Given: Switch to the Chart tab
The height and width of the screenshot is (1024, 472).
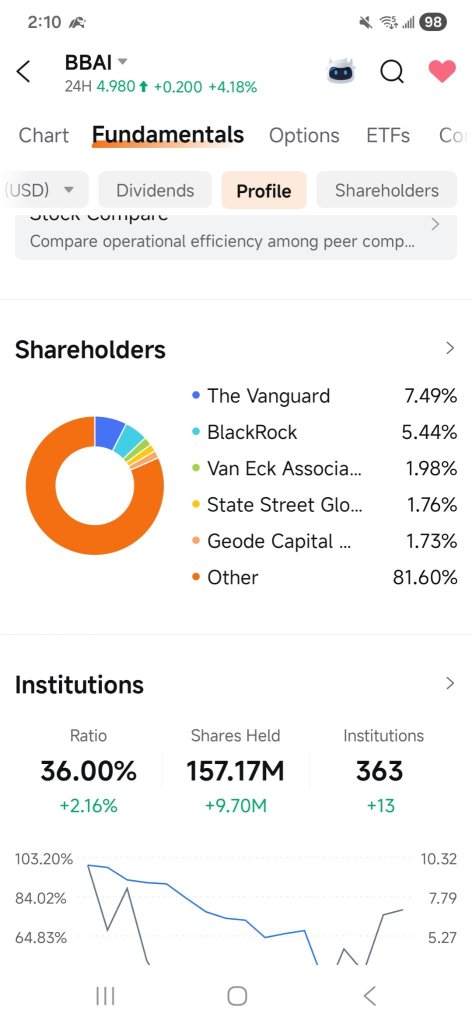Looking at the screenshot, I should (44, 135).
